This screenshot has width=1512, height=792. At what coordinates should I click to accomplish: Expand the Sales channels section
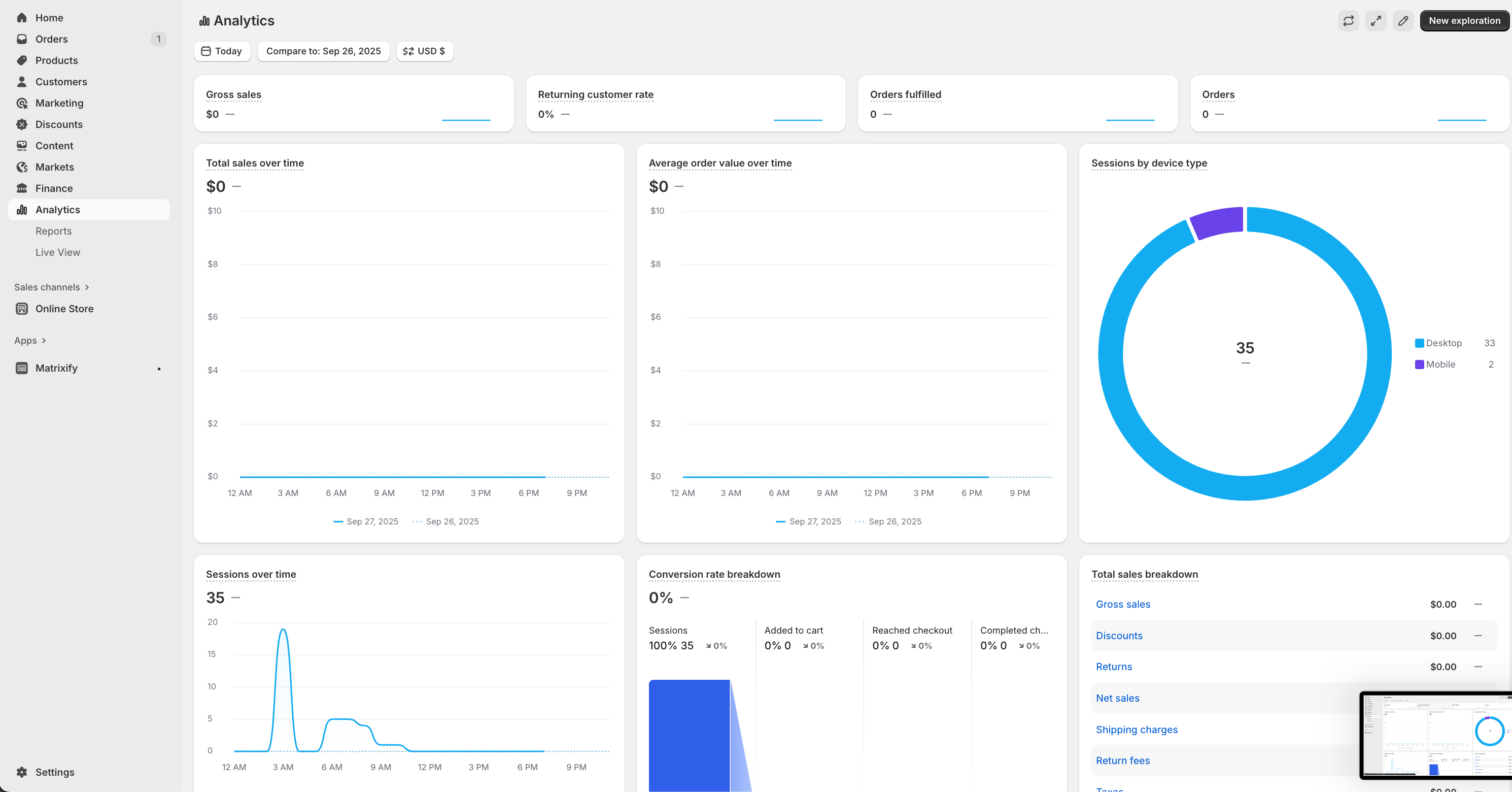click(52, 287)
